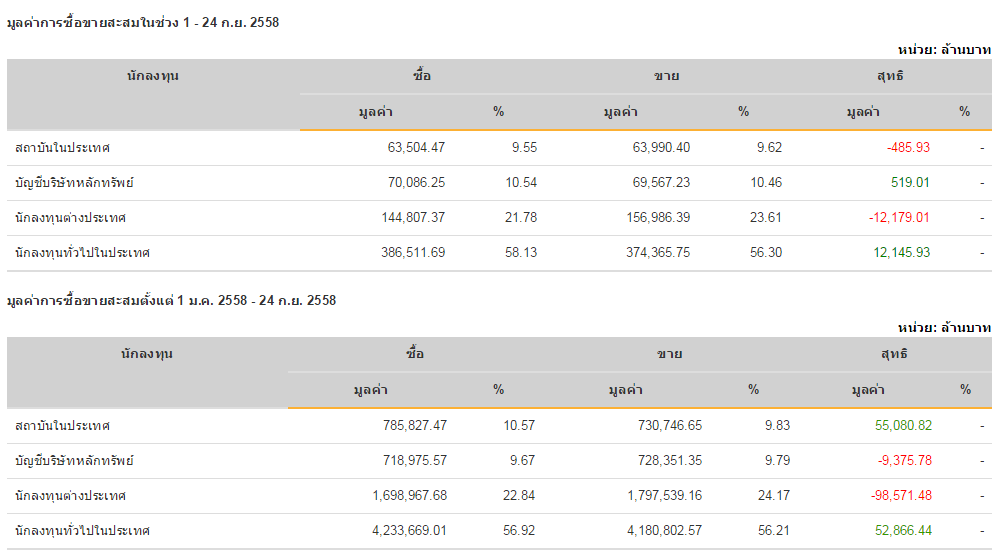Image resolution: width=1004 pixels, height=557 pixels.
Task: Select the red -9,375.78 net figure
Action: (905, 460)
